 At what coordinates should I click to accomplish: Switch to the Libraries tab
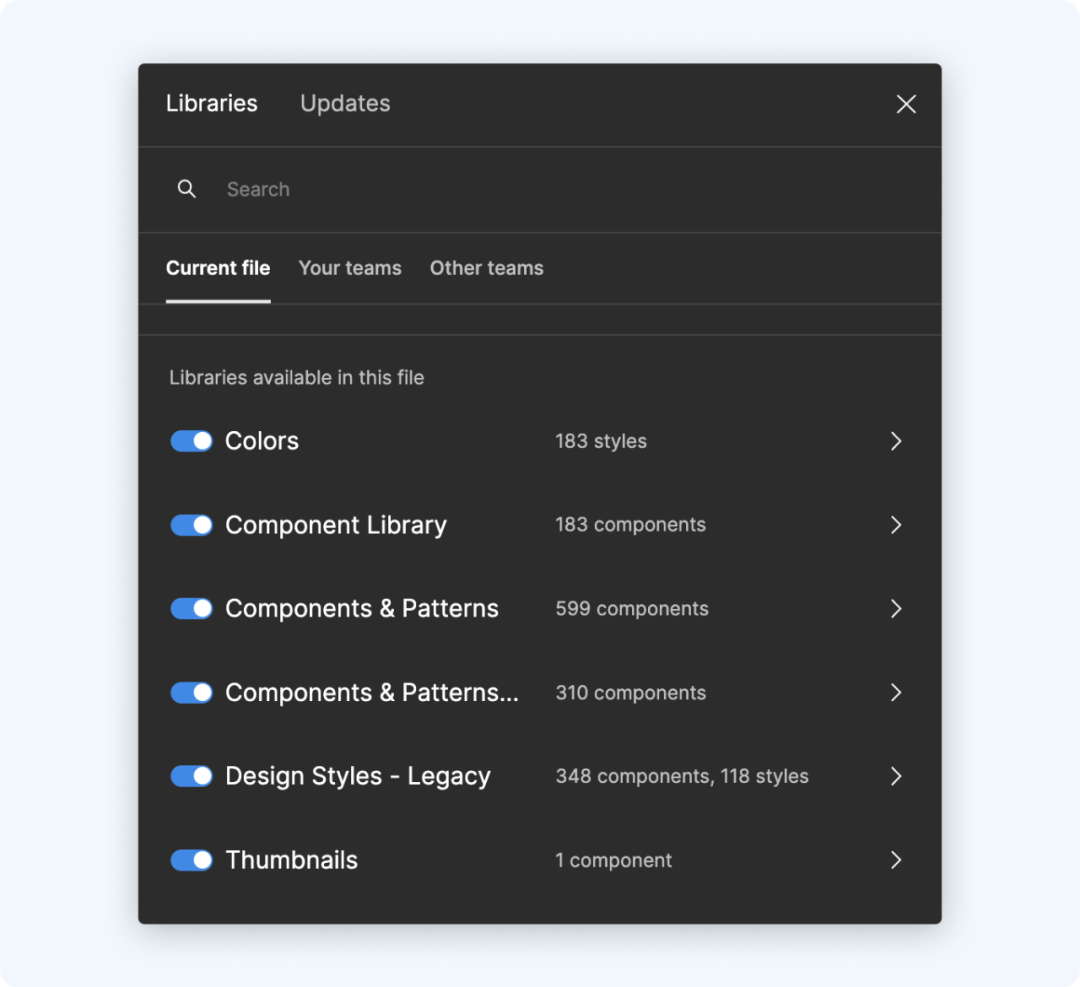(211, 103)
